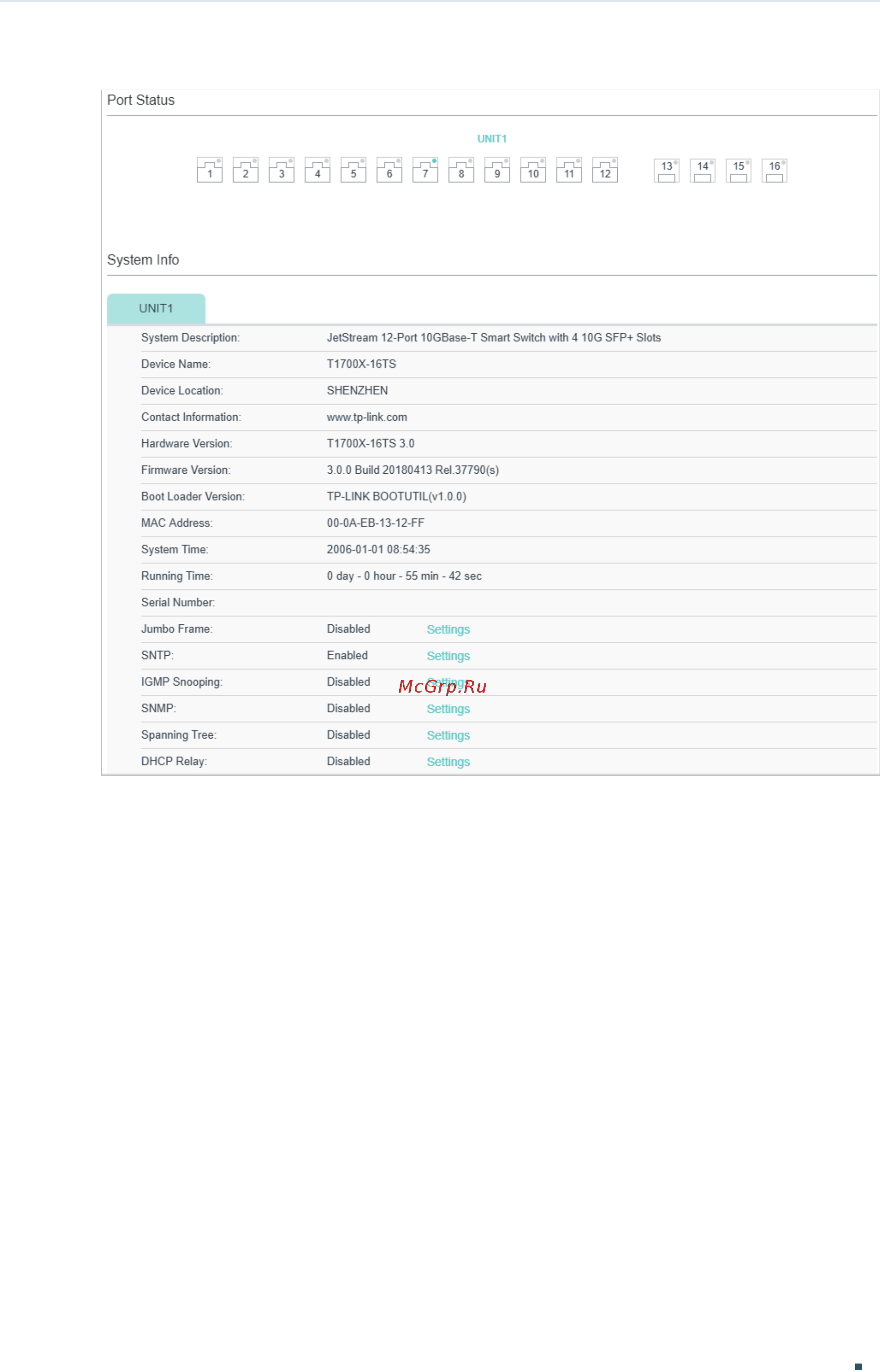Click the Serial Number label
This screenshot has width=880, height=1372.
178,602
